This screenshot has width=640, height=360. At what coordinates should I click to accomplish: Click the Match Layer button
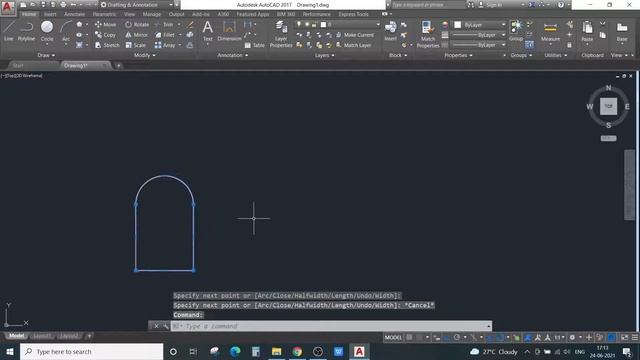(353, 45)
